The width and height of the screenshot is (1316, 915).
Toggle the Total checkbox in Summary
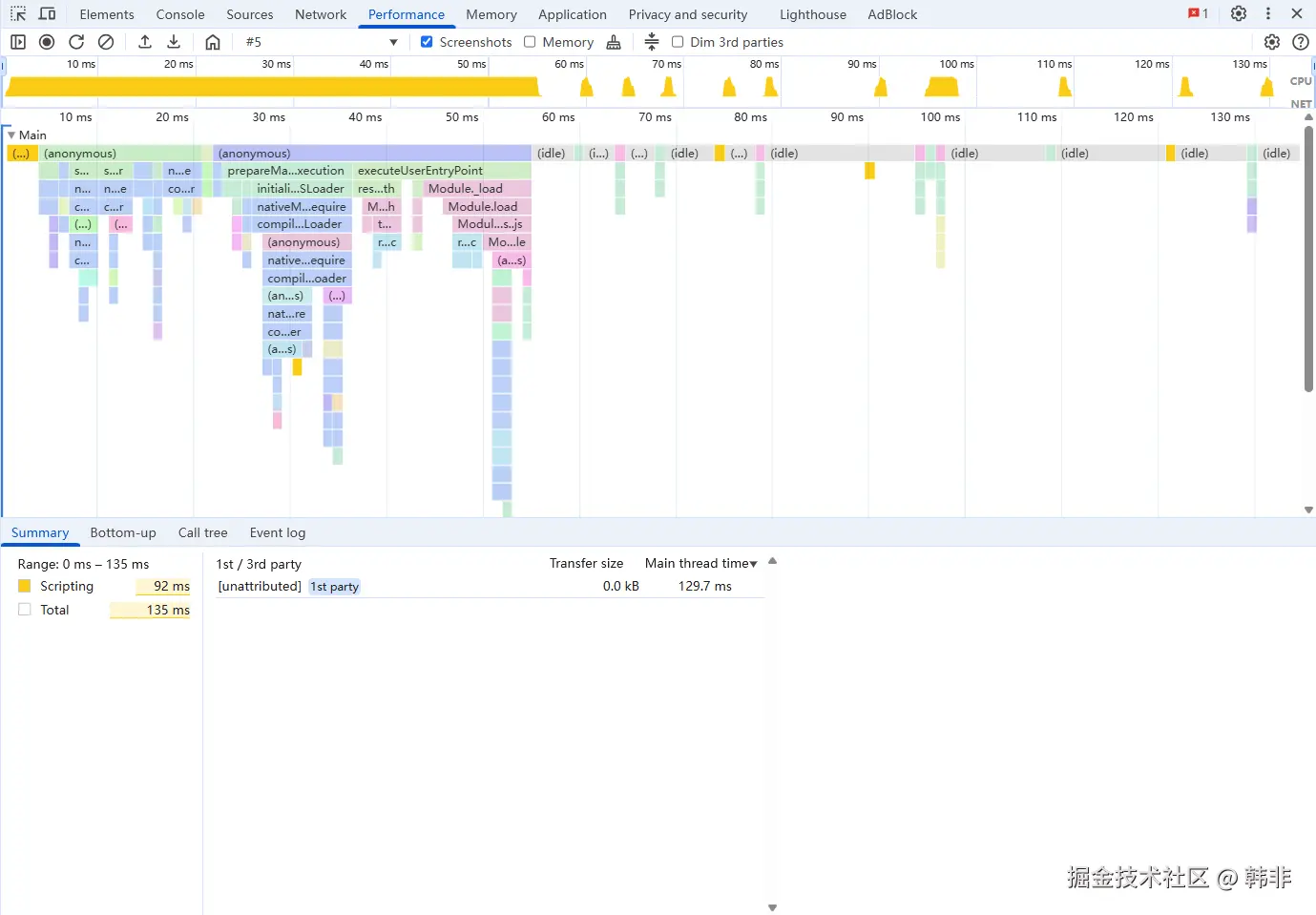click(x=25, y=610)
